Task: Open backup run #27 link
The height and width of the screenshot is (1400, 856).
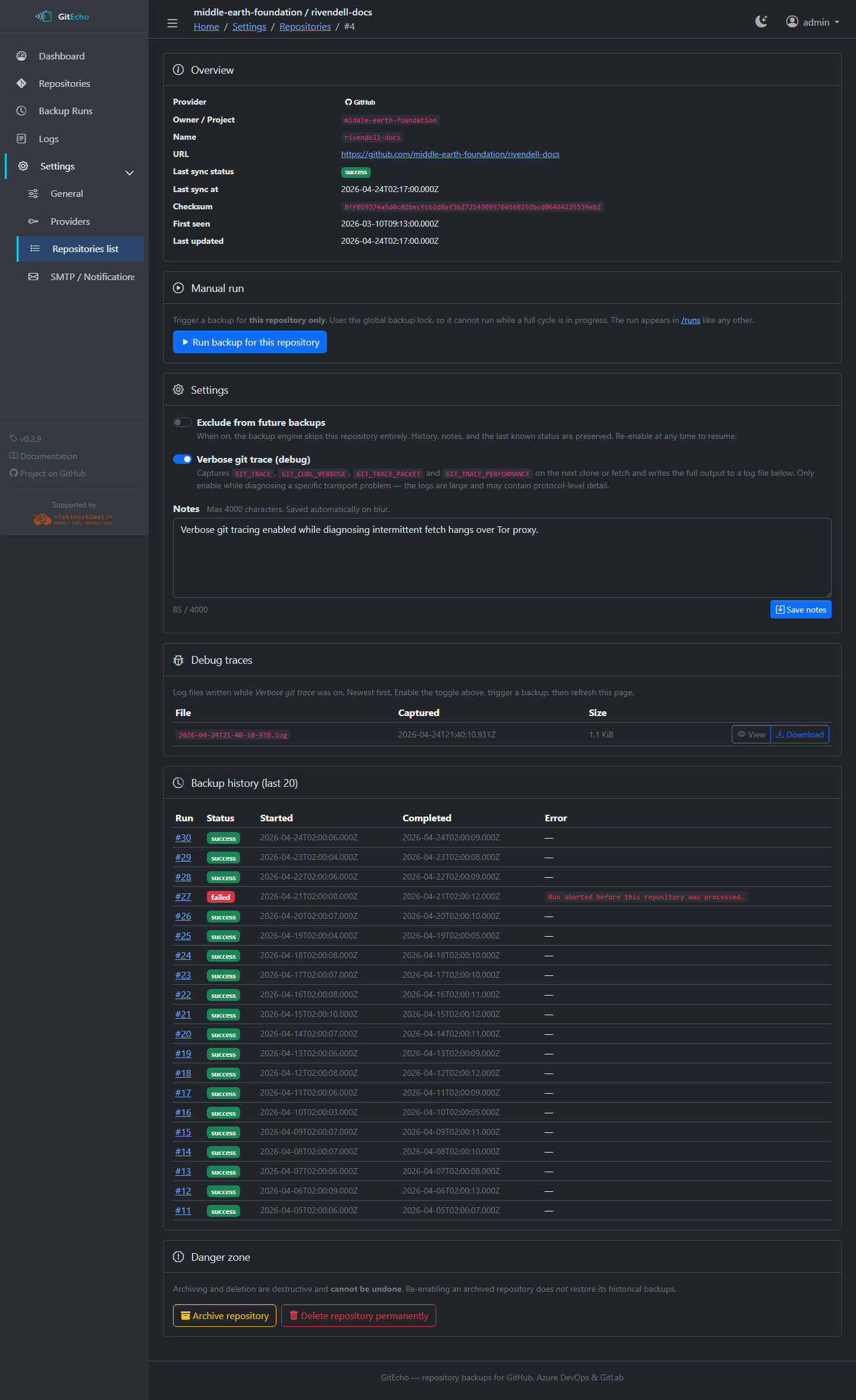Action: coord(183,896)
